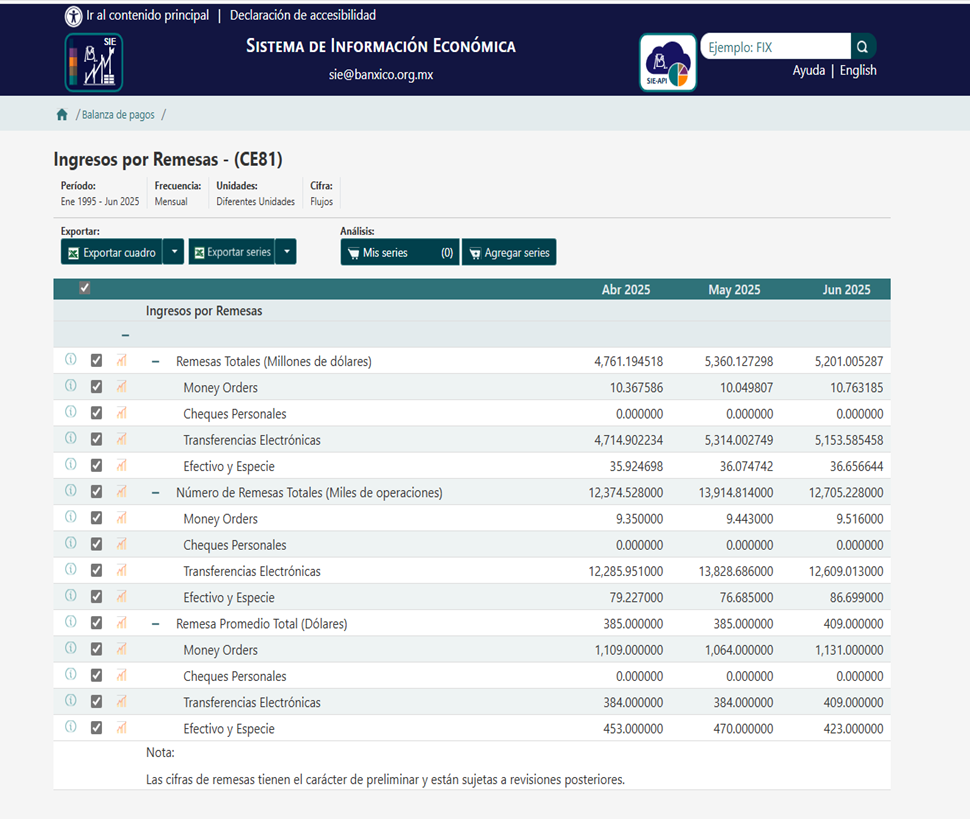
Task: Click the SIE logo icon in header
Action: [x=94, y=62]
